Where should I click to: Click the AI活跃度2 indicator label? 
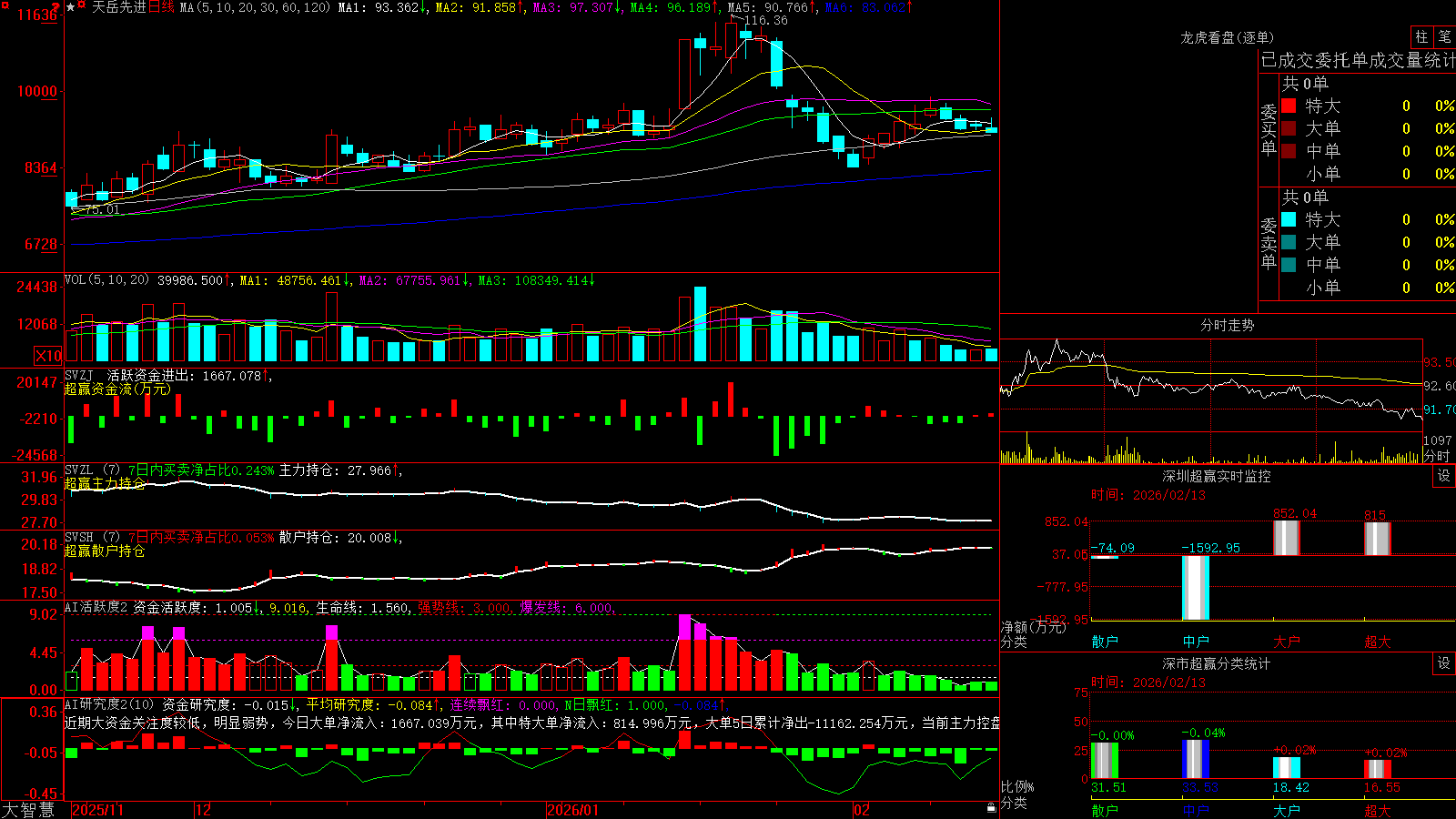tap(96, 607)
